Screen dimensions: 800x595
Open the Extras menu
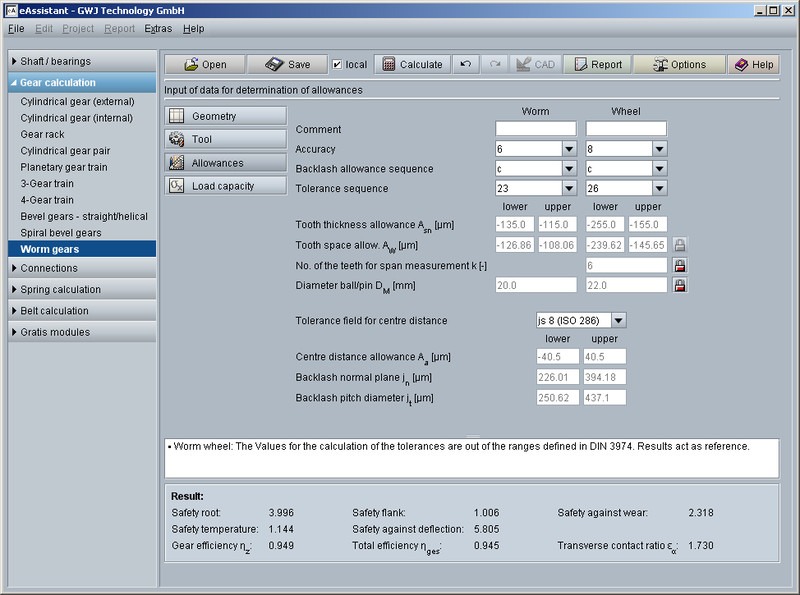click(158, 29)
